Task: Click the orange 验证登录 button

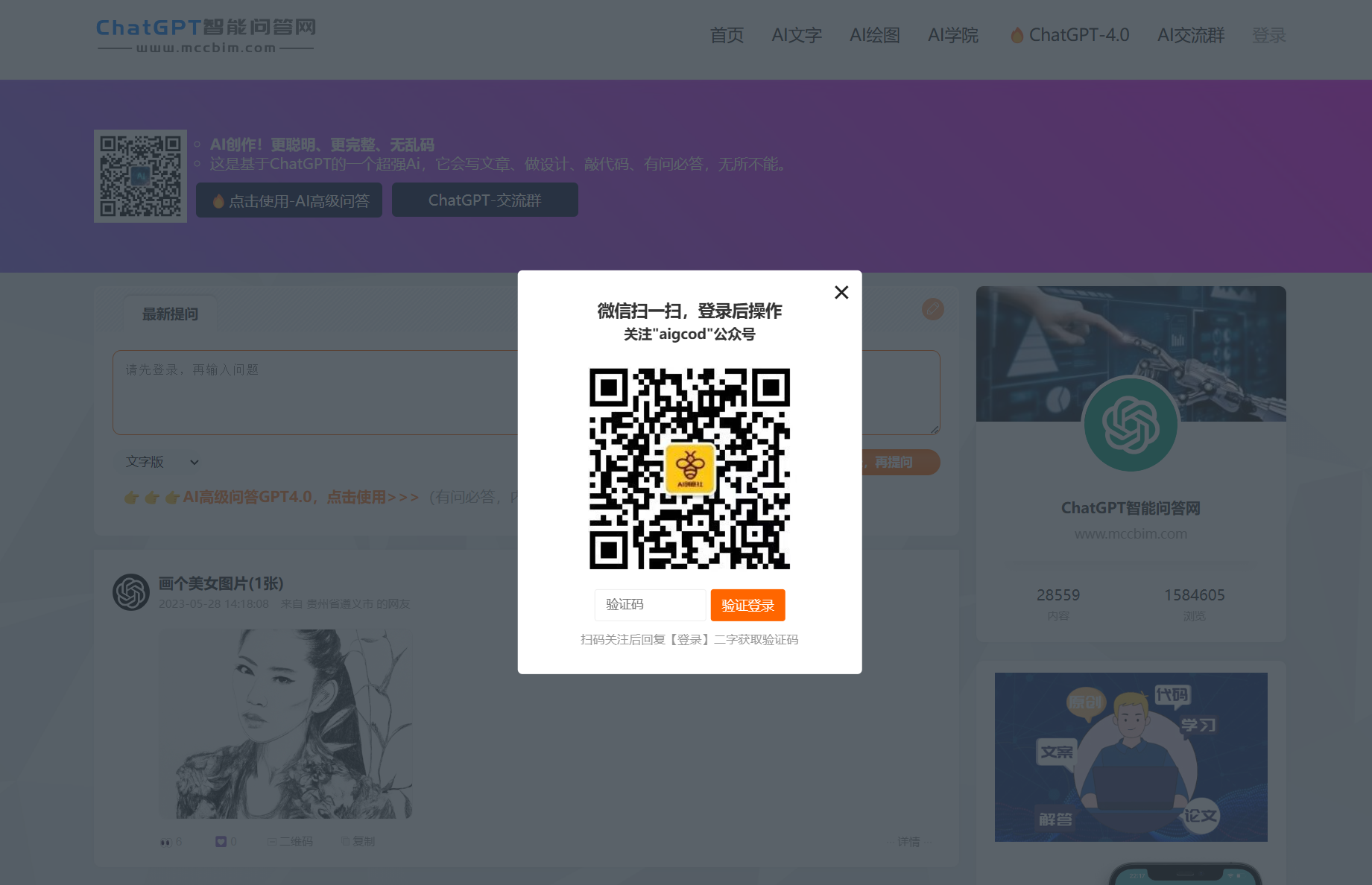Action: click(x=747, y=605)
